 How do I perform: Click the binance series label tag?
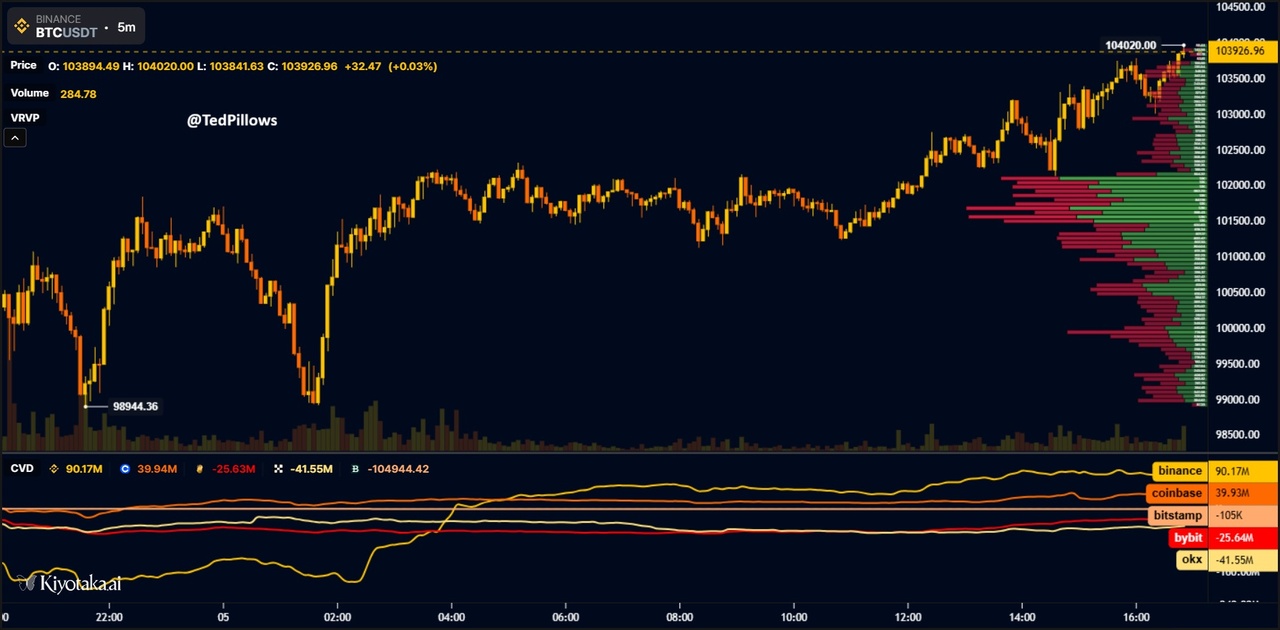coord(1180,471)
